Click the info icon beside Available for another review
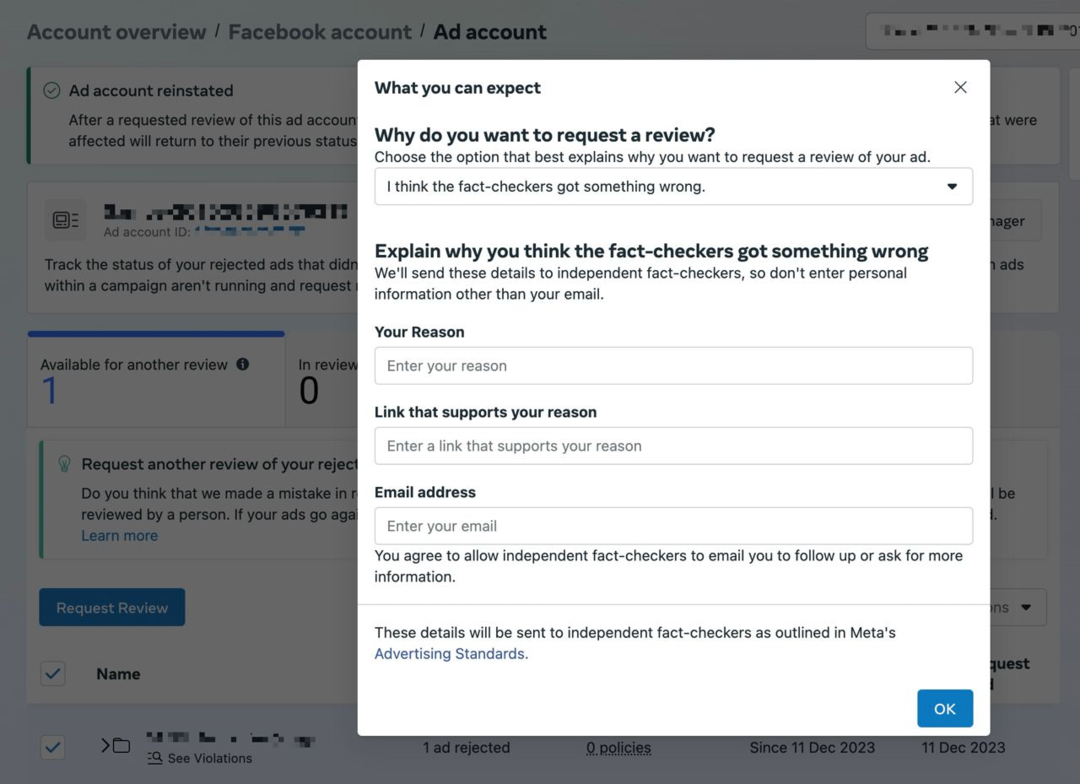 tap(243, 365)
